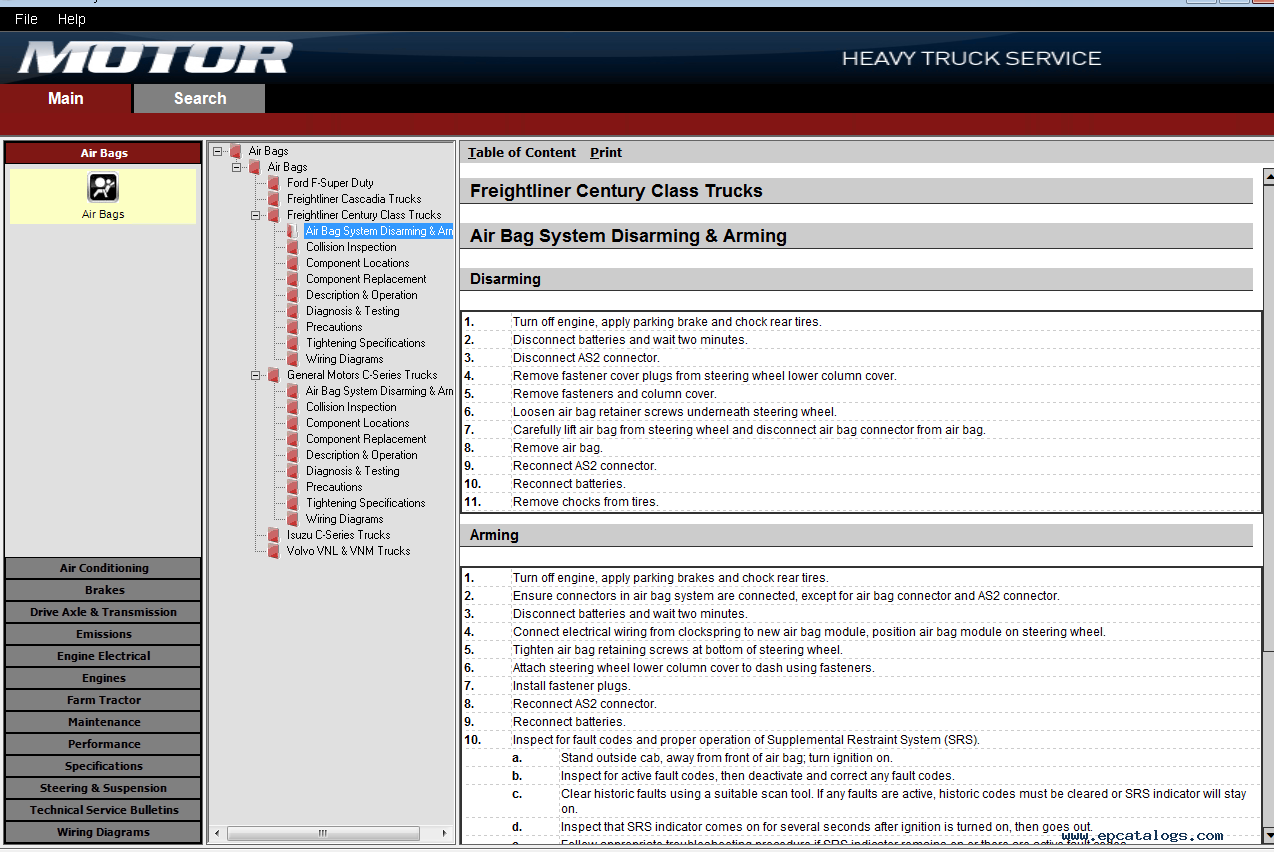
Task: Collapse the Freightliner Century Class Trucks branch
Action: point(256,215)
